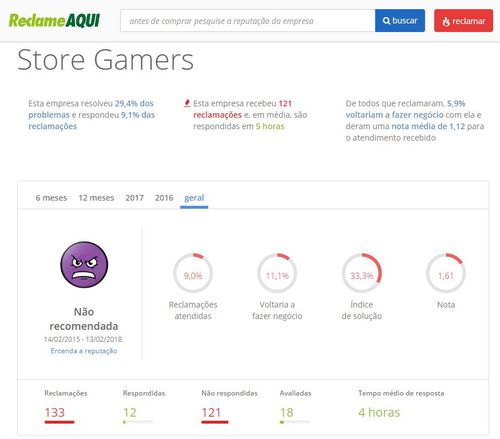500x439 pixels.
Task: Click the red flame icon beside complaints text
Action: [187, 103]
